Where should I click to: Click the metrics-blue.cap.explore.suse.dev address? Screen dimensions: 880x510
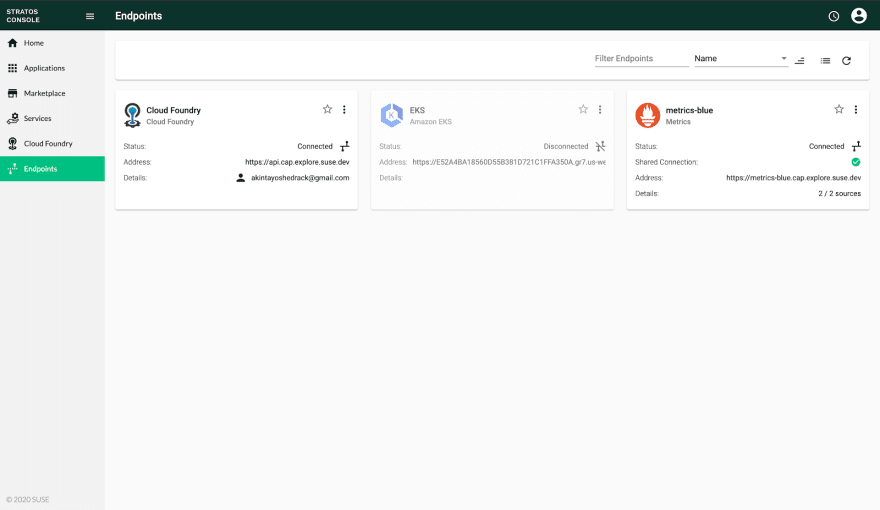coord(794,178)
